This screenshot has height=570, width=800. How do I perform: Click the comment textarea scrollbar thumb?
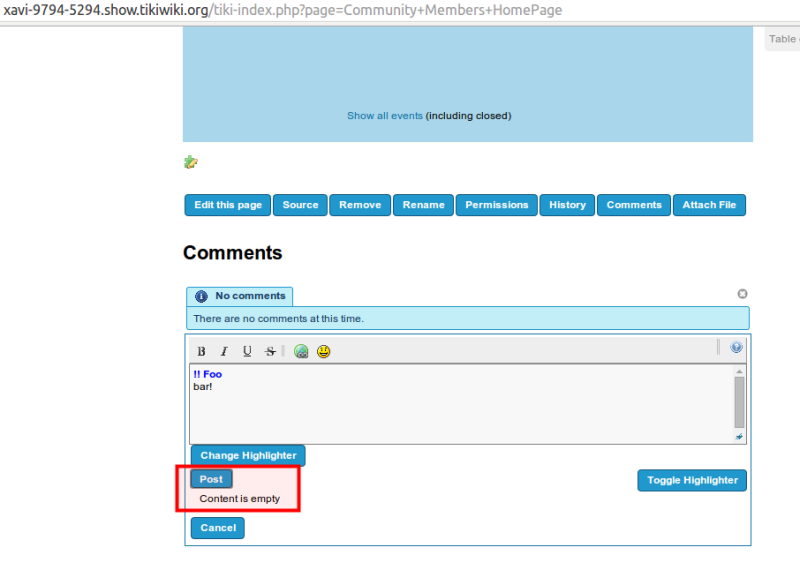(739, 402)
